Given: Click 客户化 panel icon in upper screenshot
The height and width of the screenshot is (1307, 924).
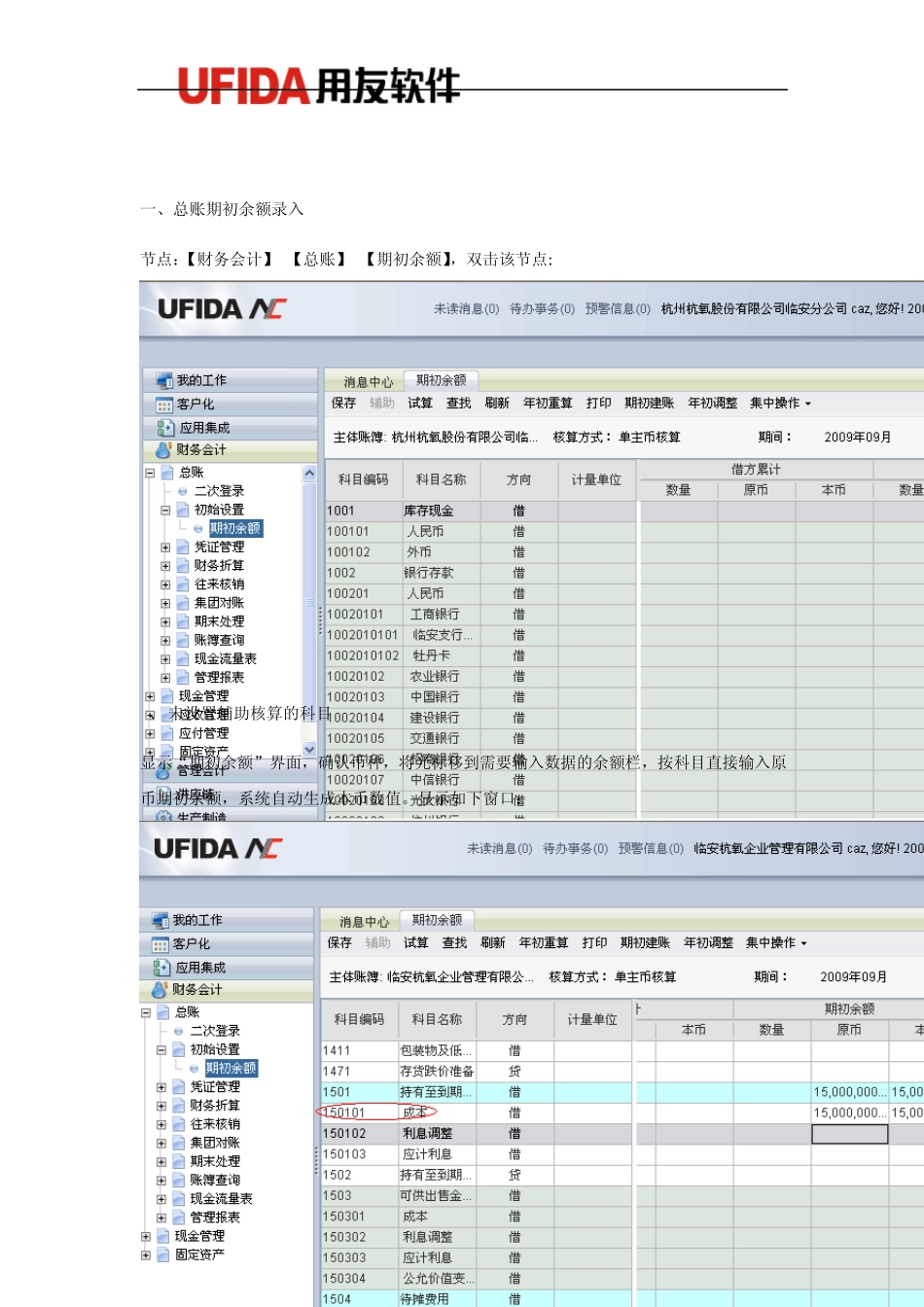Looking at the screenshot, I should pyautogui.click(x=164, y=405).
